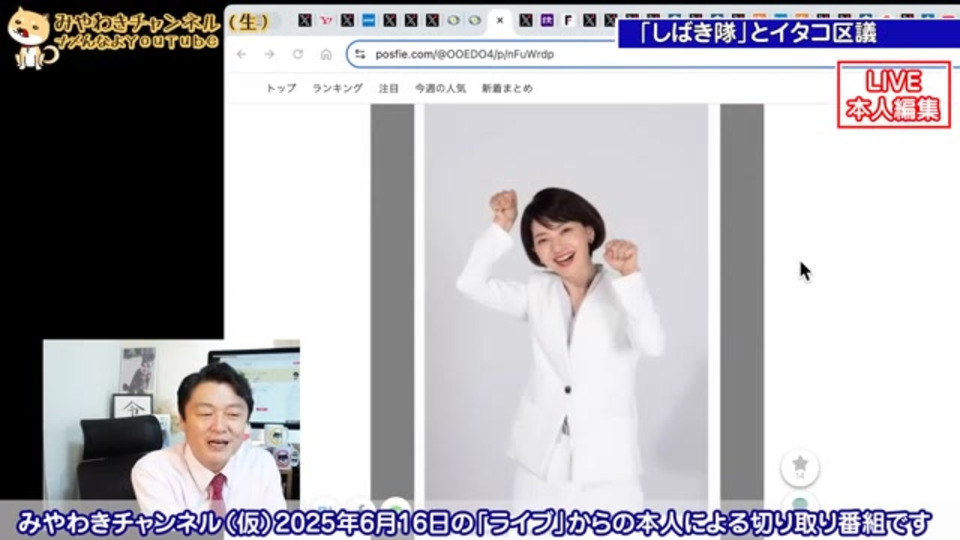This screenshot has height=540, width=960.
Task: Open 今週の人気 section
Action: pos(440,88)
